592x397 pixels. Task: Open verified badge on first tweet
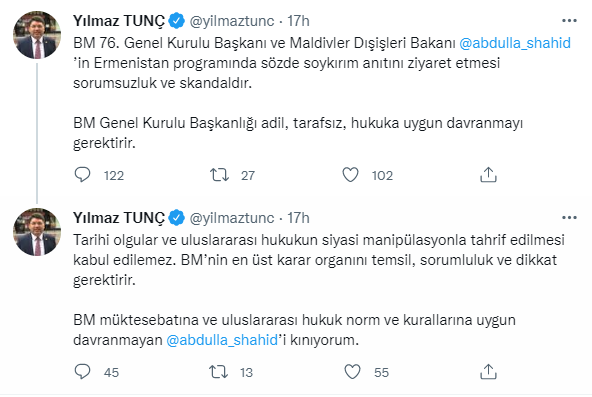coord(176,21)
